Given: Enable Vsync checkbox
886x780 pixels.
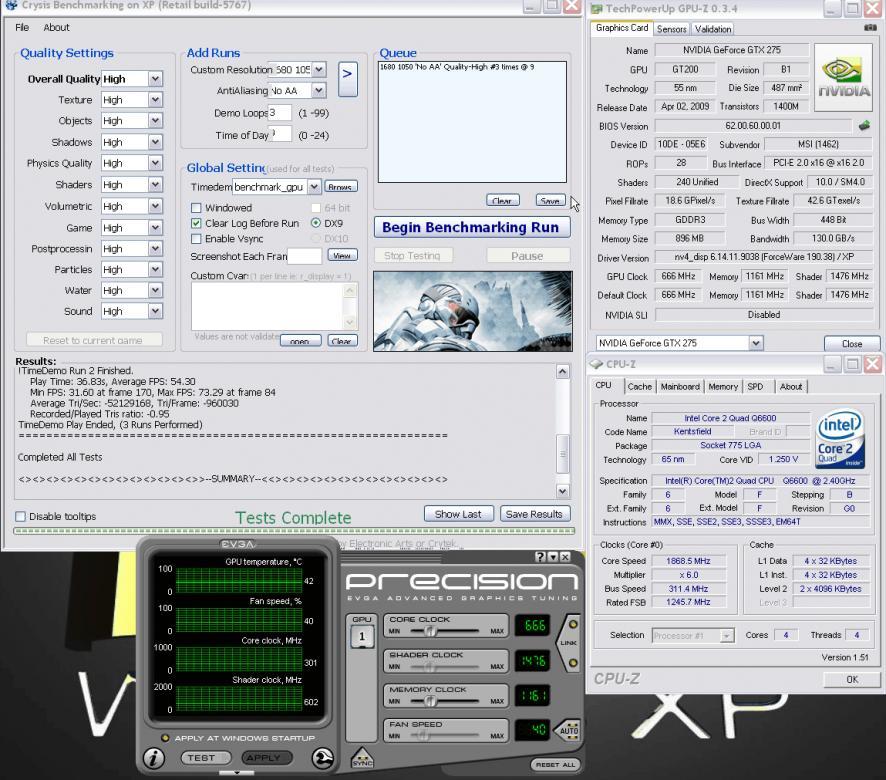Looking at the screenshot, I should pos(197,239).
